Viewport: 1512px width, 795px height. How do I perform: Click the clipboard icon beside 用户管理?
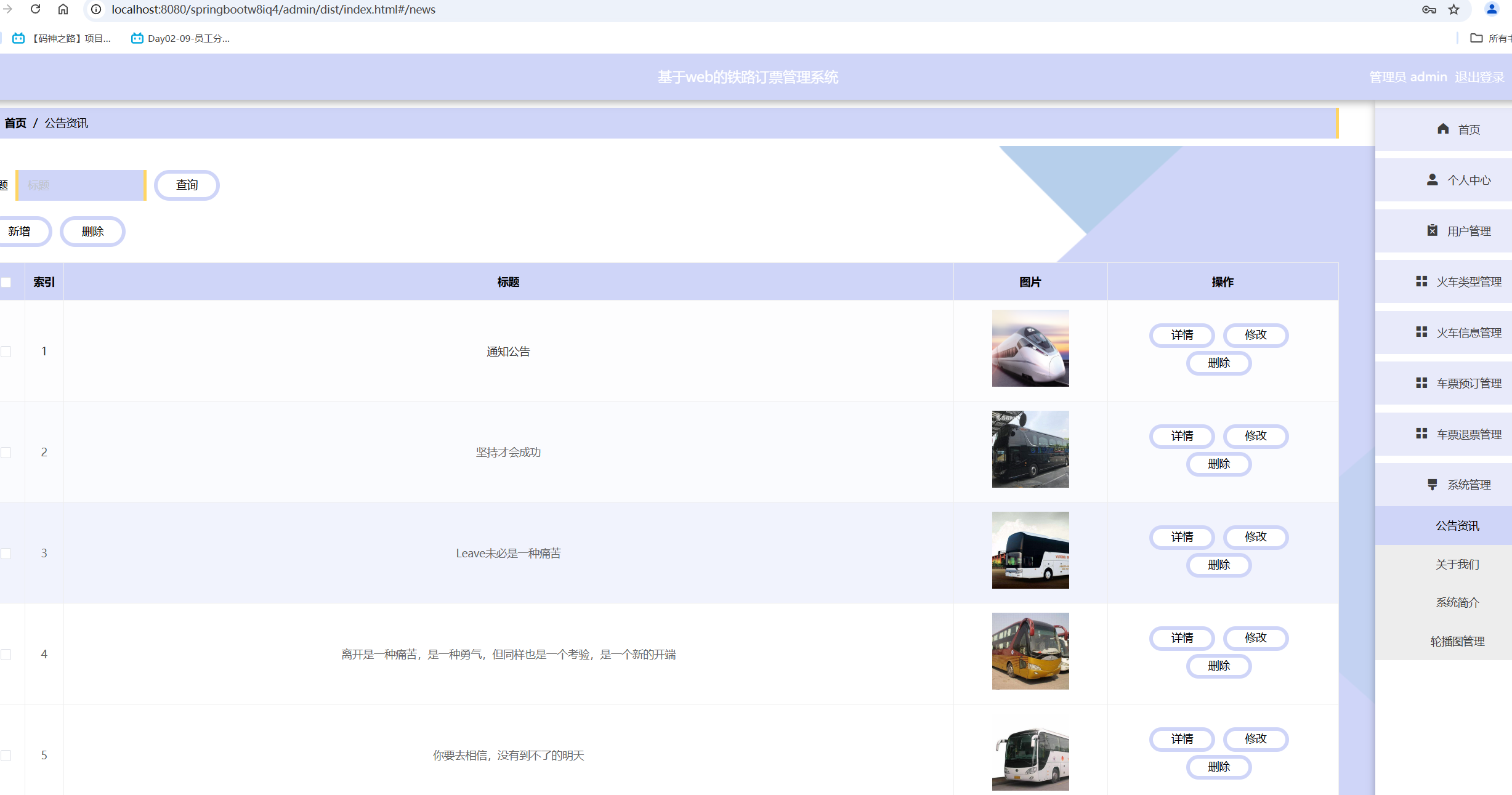click(1433, 230)
